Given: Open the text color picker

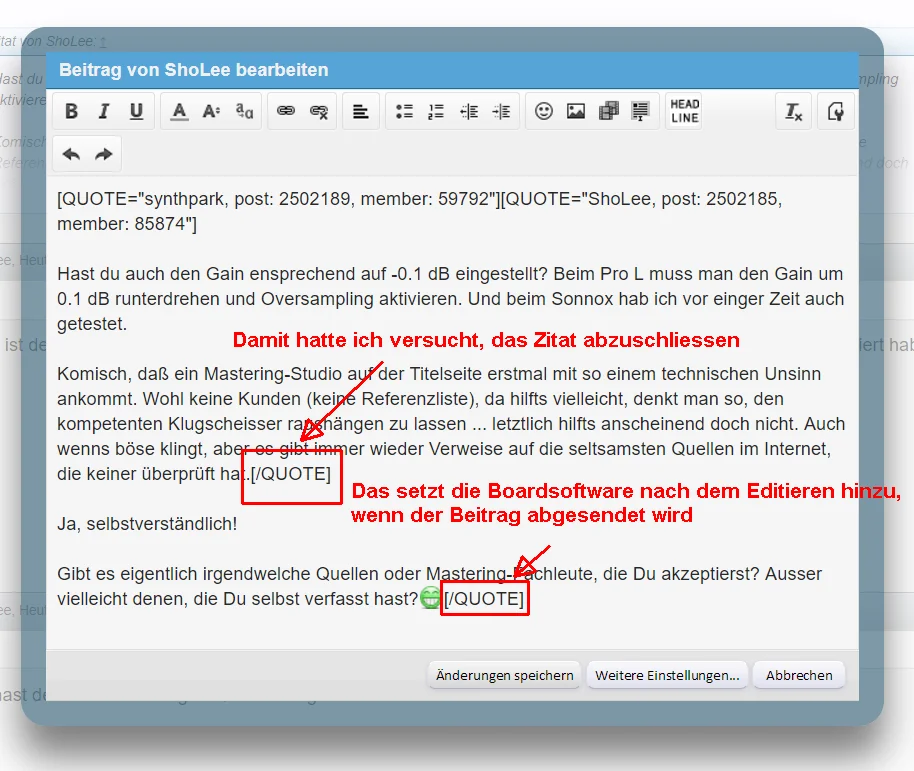Looking at the screenshot, I should tap(180, 111).
